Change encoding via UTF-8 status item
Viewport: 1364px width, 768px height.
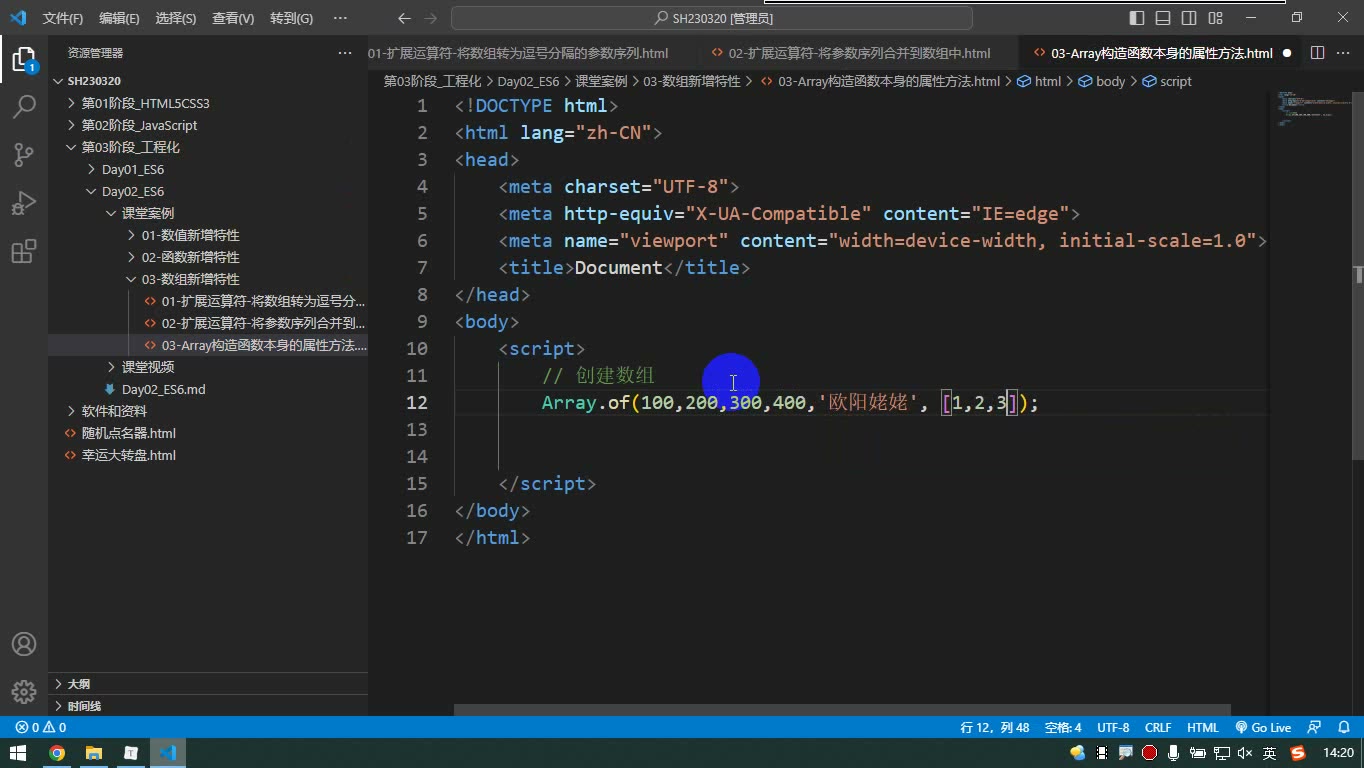1113,728
